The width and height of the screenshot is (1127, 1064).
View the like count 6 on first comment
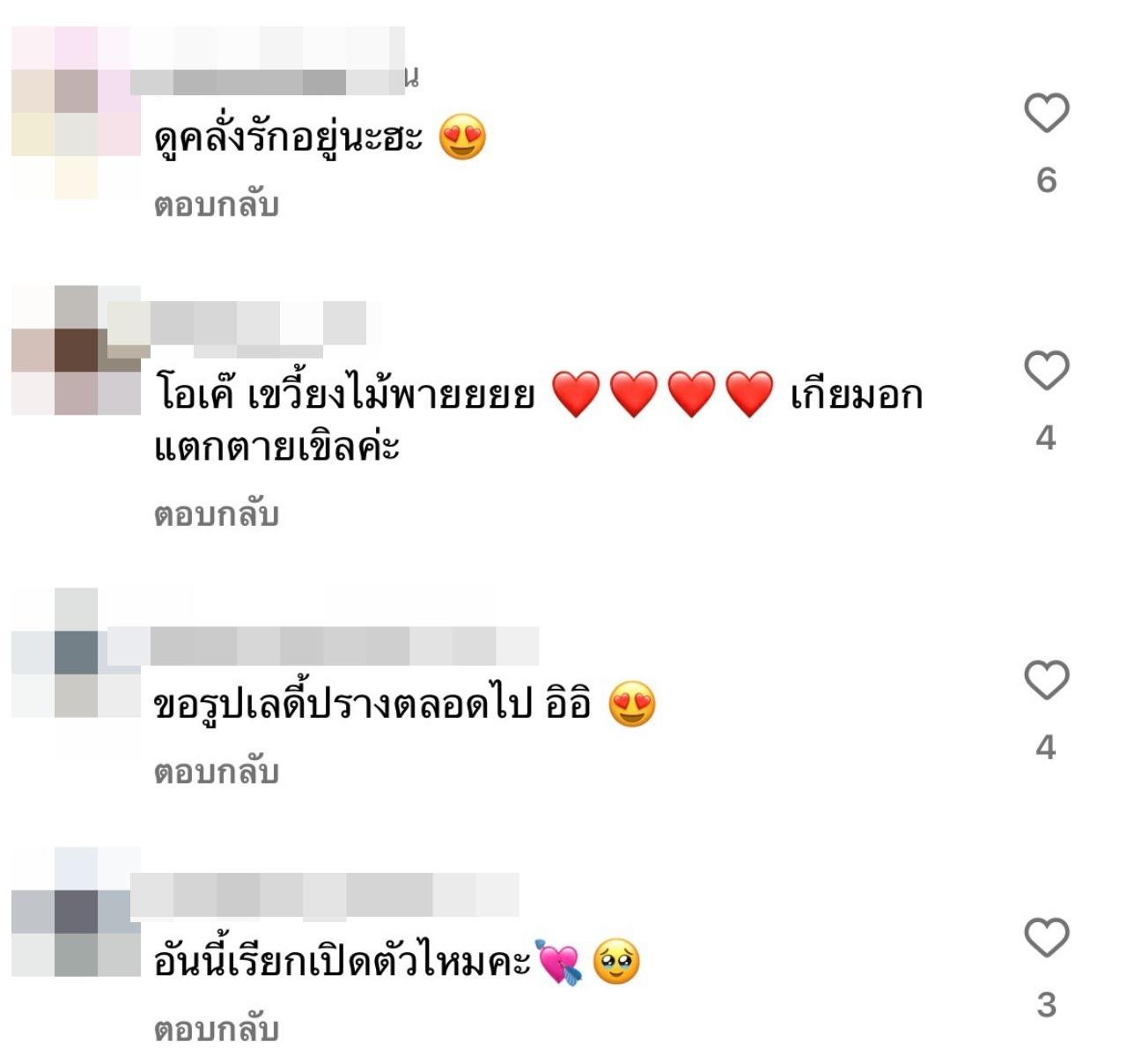pyautogui.click(x=1046, y=180)
